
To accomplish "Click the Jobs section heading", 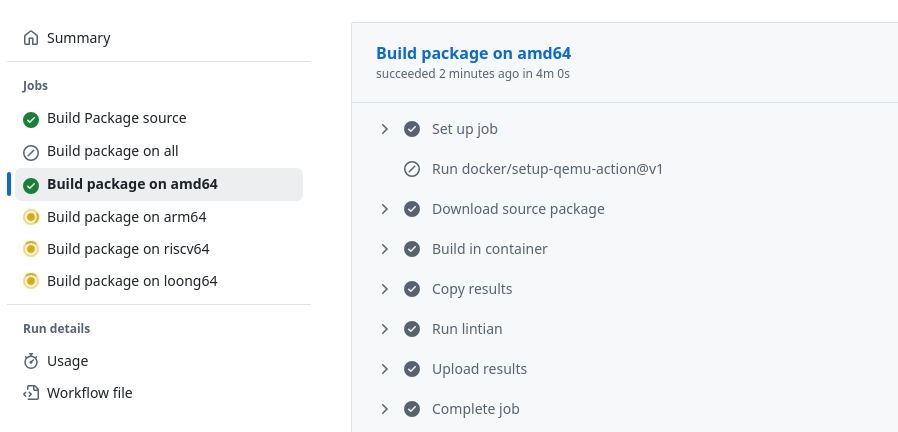I will [35, 86].
